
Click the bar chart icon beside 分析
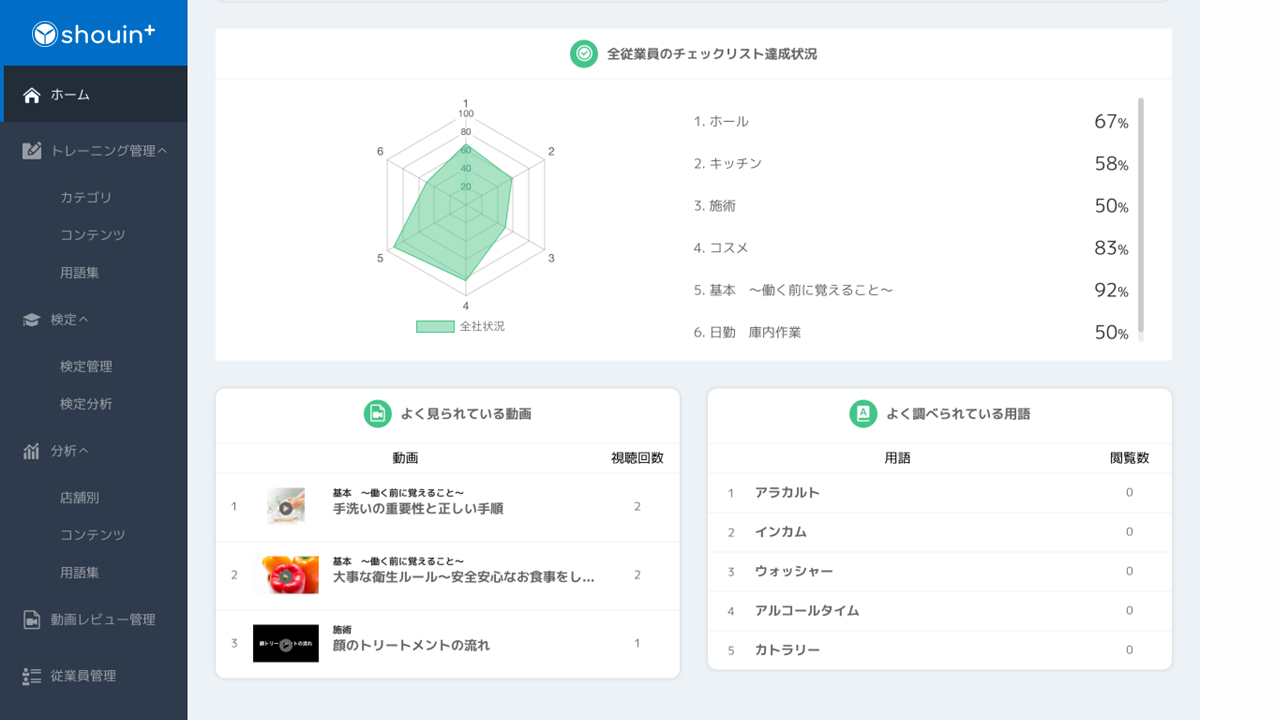click(29, 450)
